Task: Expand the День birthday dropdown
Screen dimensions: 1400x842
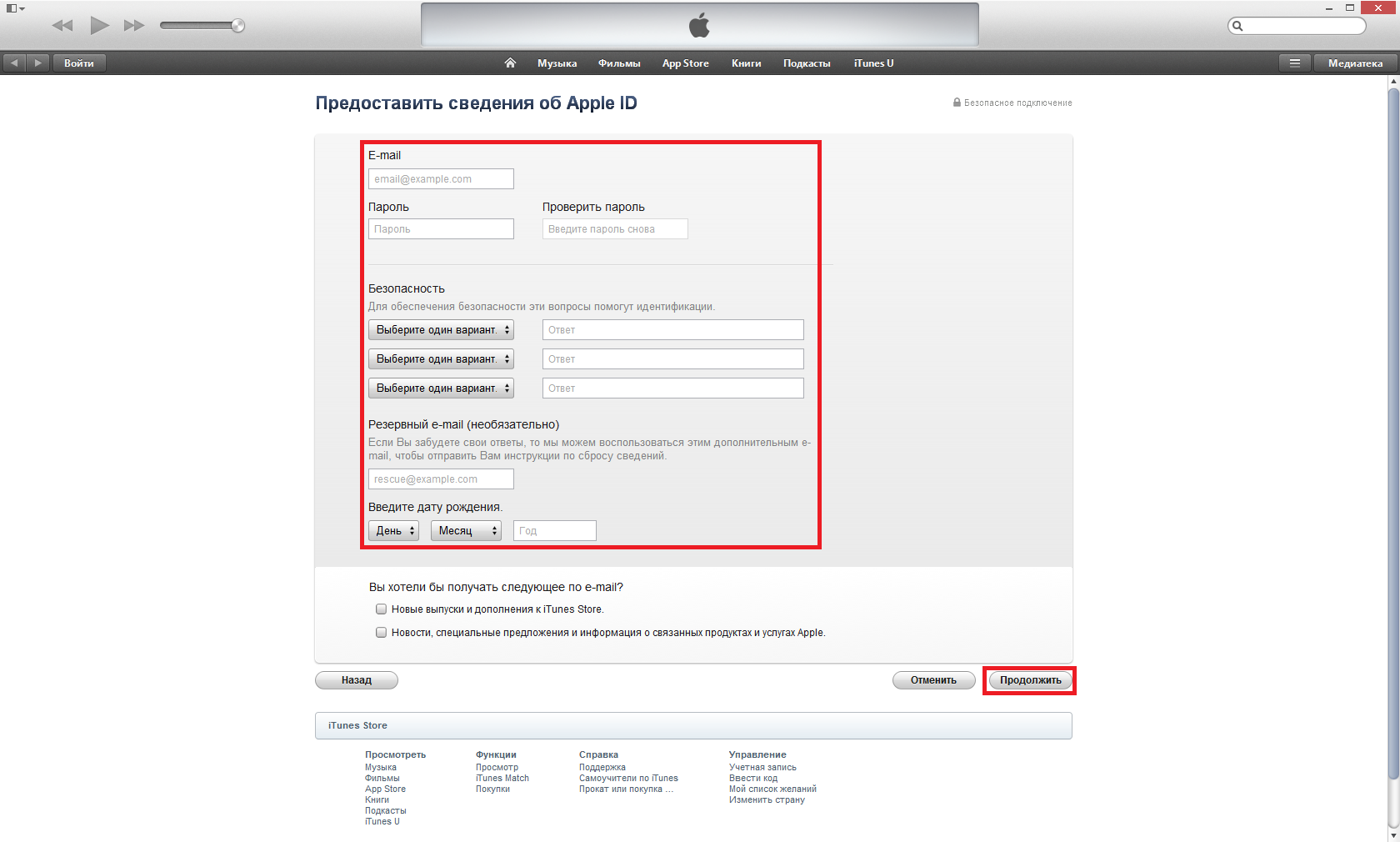Action: tap(393, 531)
